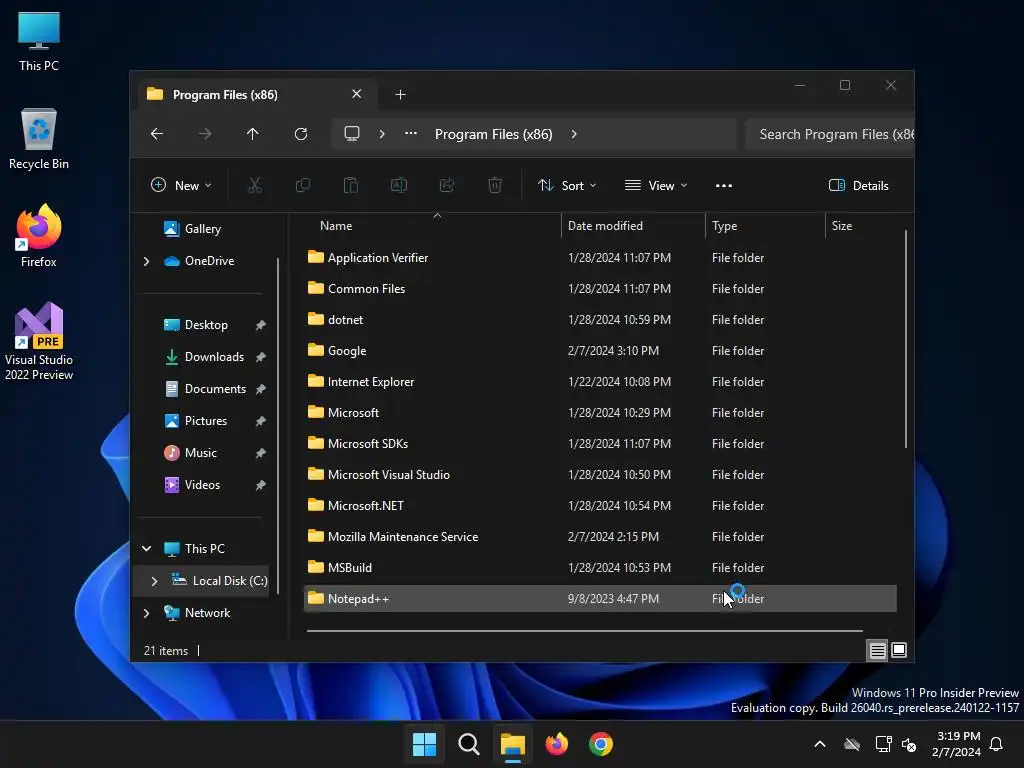Show hidden path ellipsis in address bar

[411, 133]
